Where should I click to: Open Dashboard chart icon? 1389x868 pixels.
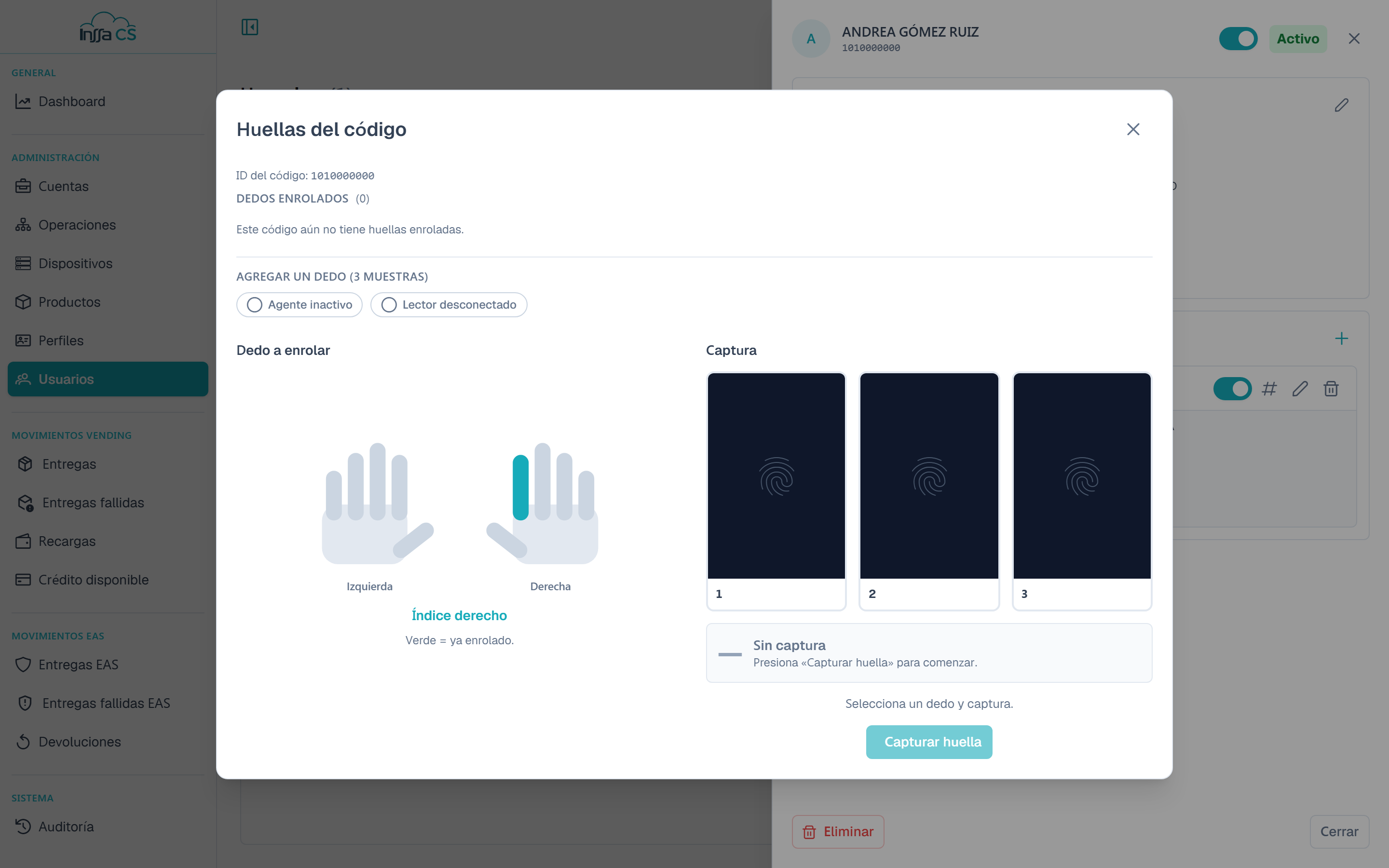tap(23, 102)
